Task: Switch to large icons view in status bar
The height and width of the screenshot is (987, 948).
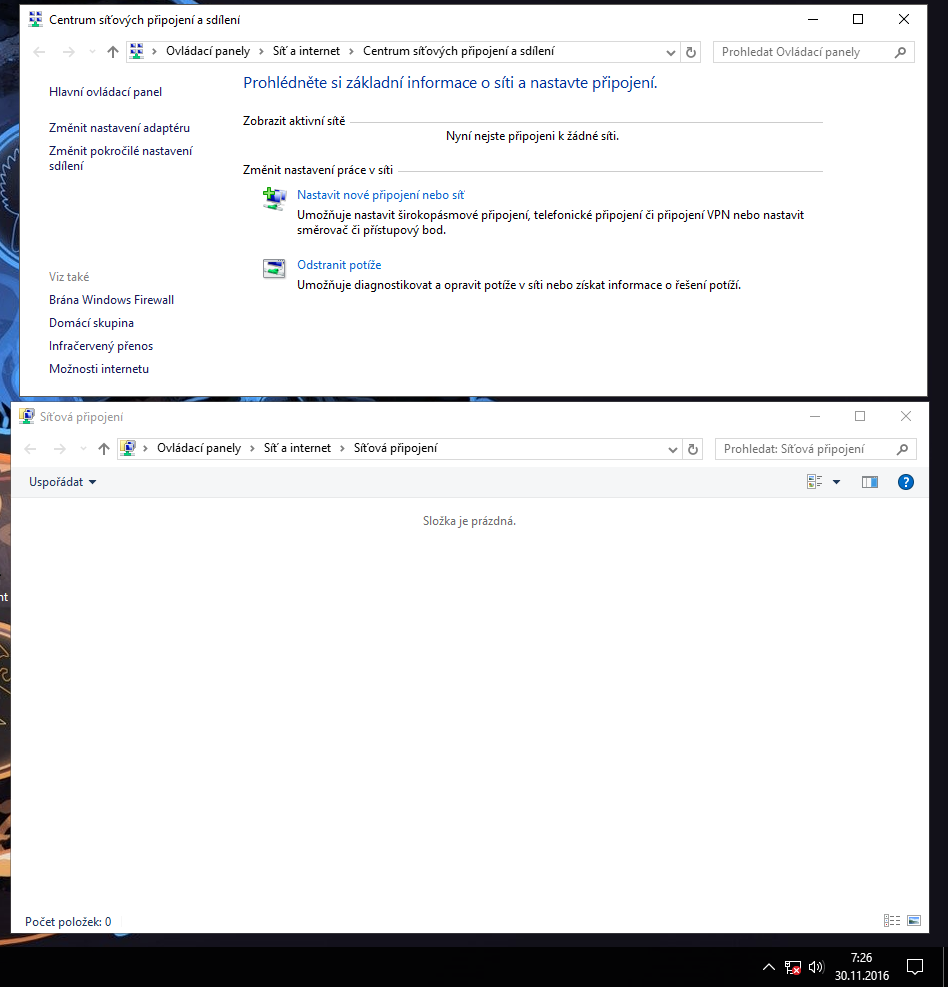Action: click(914, 921)
